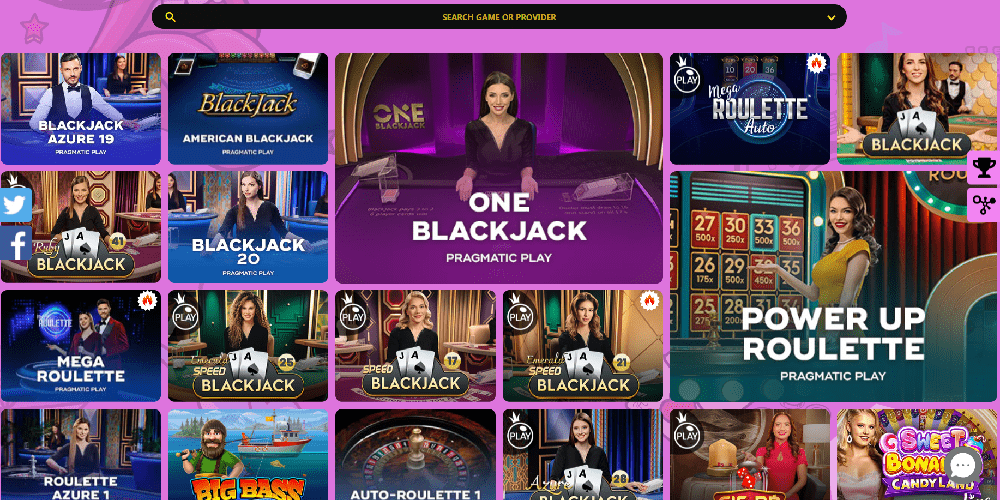Open Sweet Bonanza Candyland tile
Screen dimensions: 1000x500
(917, 454)
